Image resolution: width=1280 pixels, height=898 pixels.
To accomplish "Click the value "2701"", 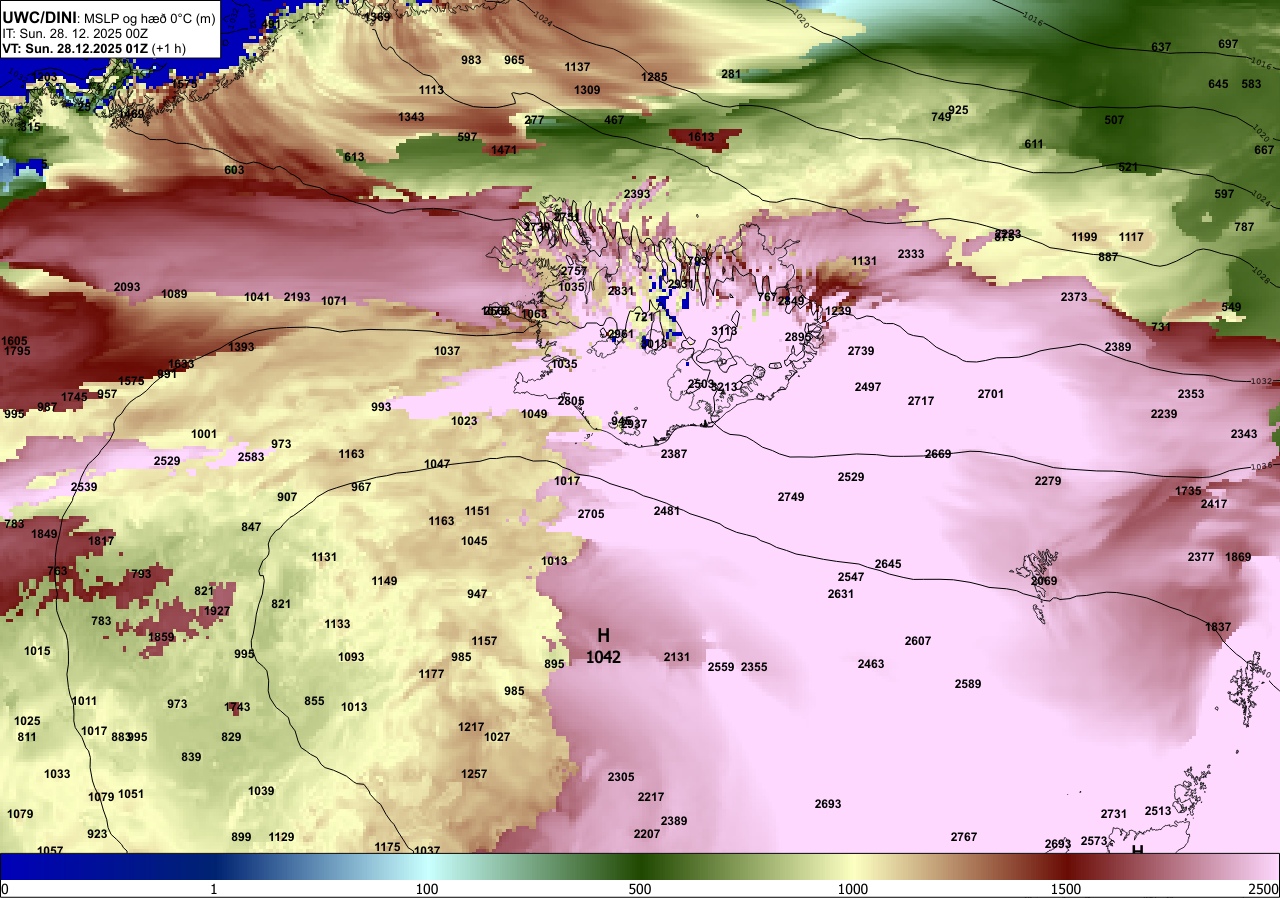I will 991,394.
